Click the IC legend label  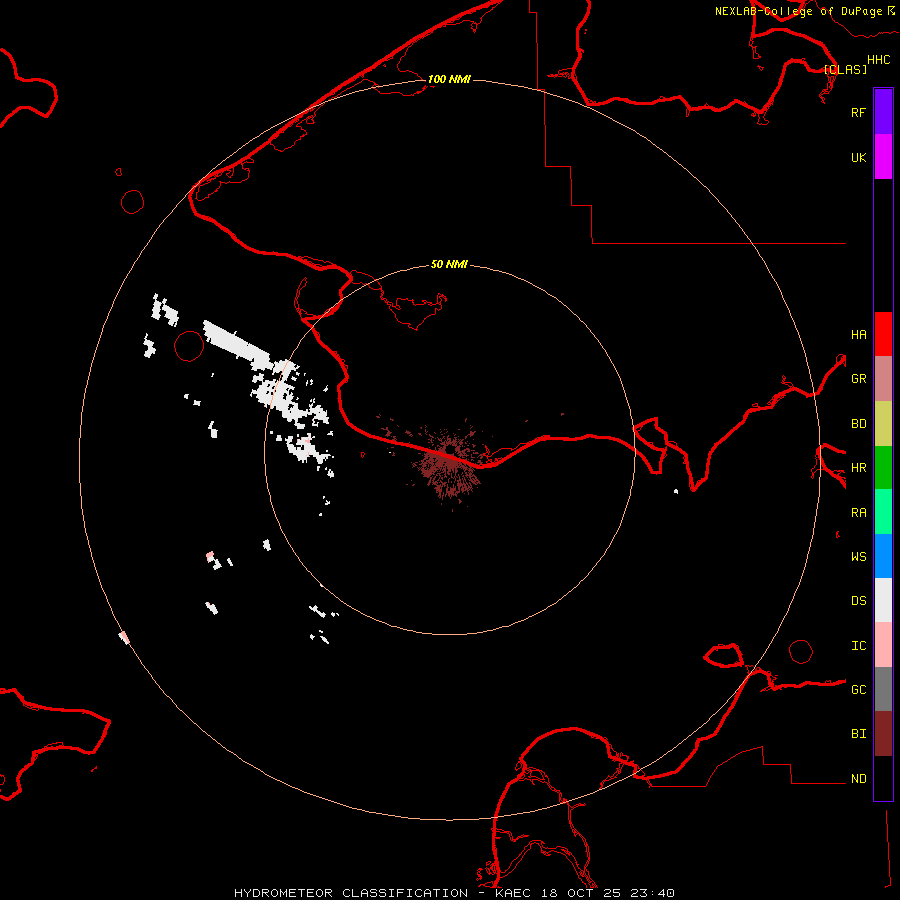click(x=858, y=646)
